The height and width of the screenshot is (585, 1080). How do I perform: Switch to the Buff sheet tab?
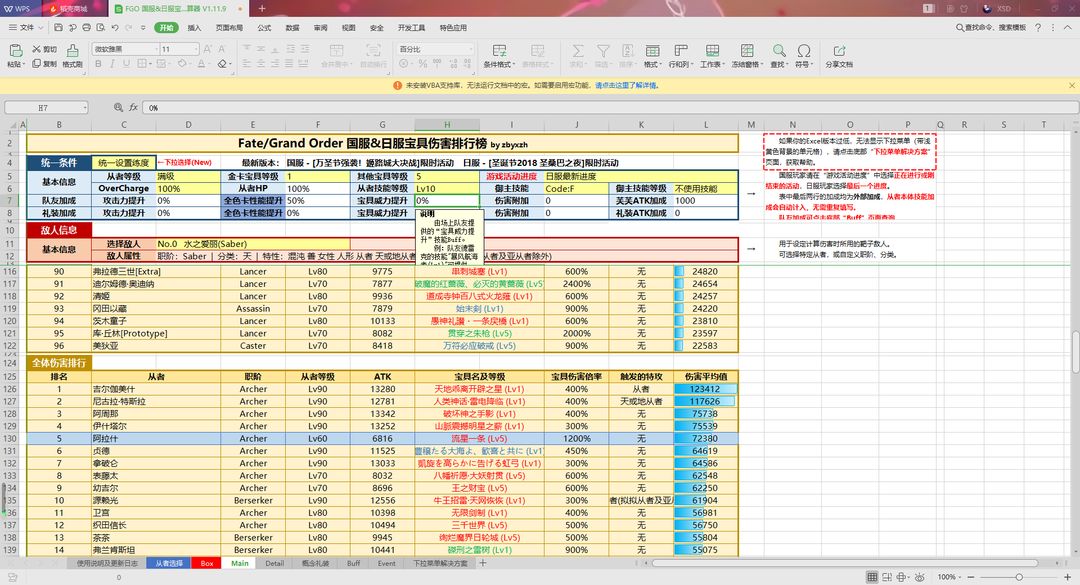[x=353, y=563]
